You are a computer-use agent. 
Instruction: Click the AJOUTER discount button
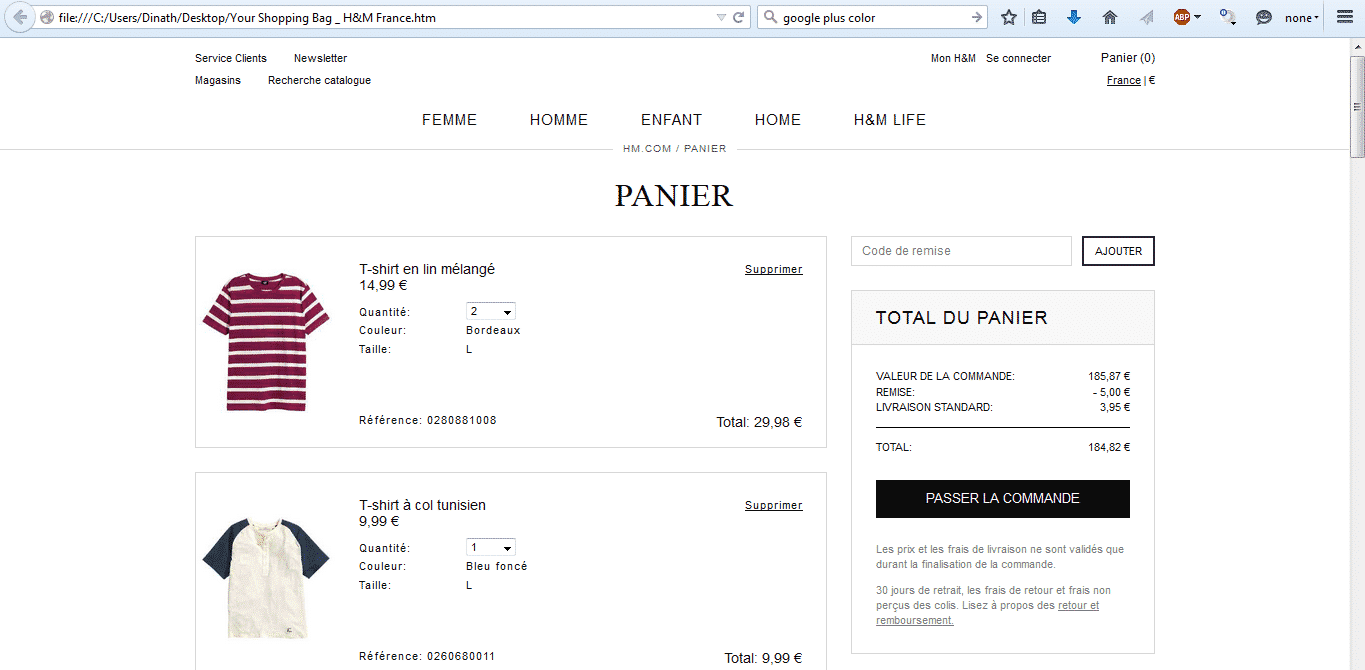click(1118, 251)
